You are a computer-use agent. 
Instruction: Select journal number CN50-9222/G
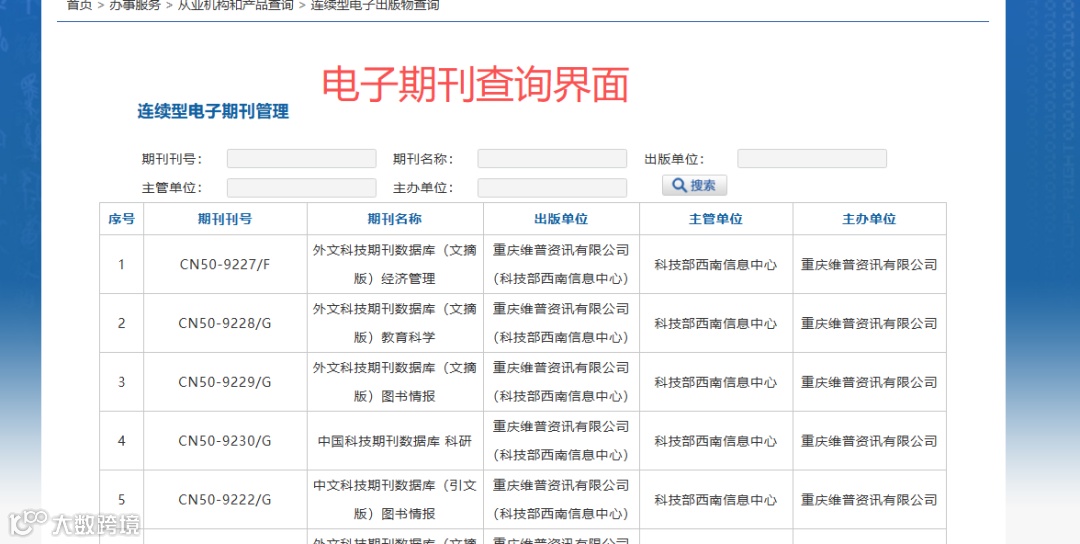pyautogui.click(x=225, y=500)
